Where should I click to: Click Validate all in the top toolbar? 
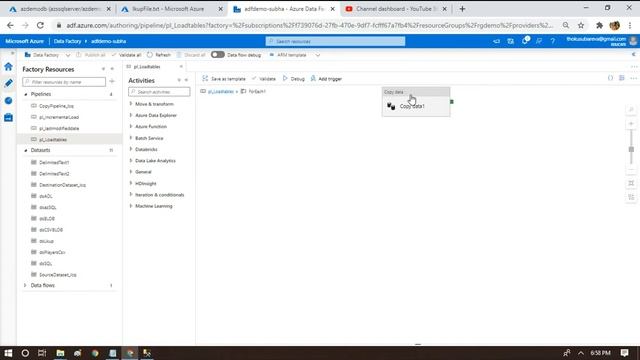127,55
